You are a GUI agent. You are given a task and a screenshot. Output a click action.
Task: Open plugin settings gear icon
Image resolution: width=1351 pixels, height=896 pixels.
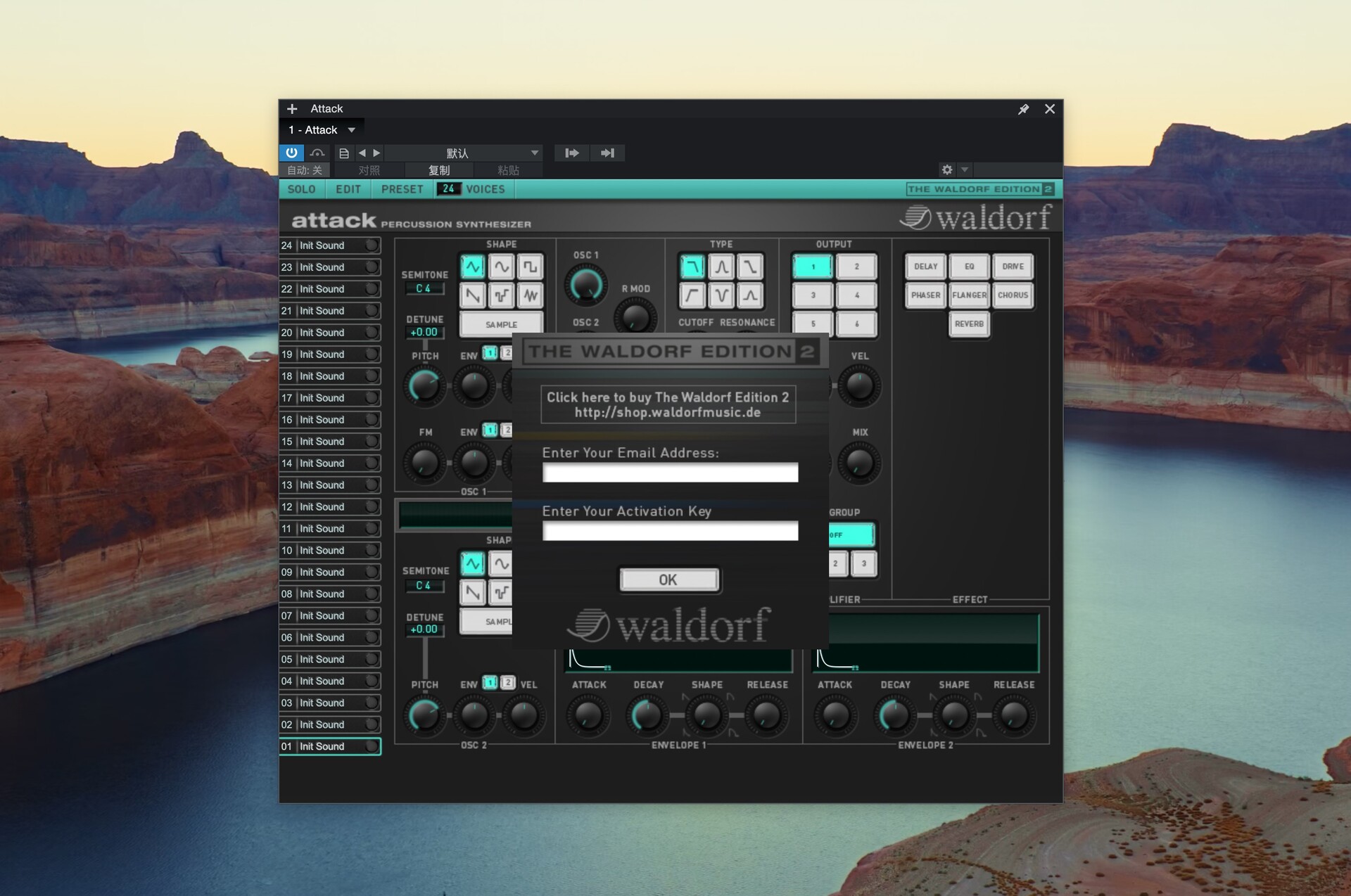947,169
